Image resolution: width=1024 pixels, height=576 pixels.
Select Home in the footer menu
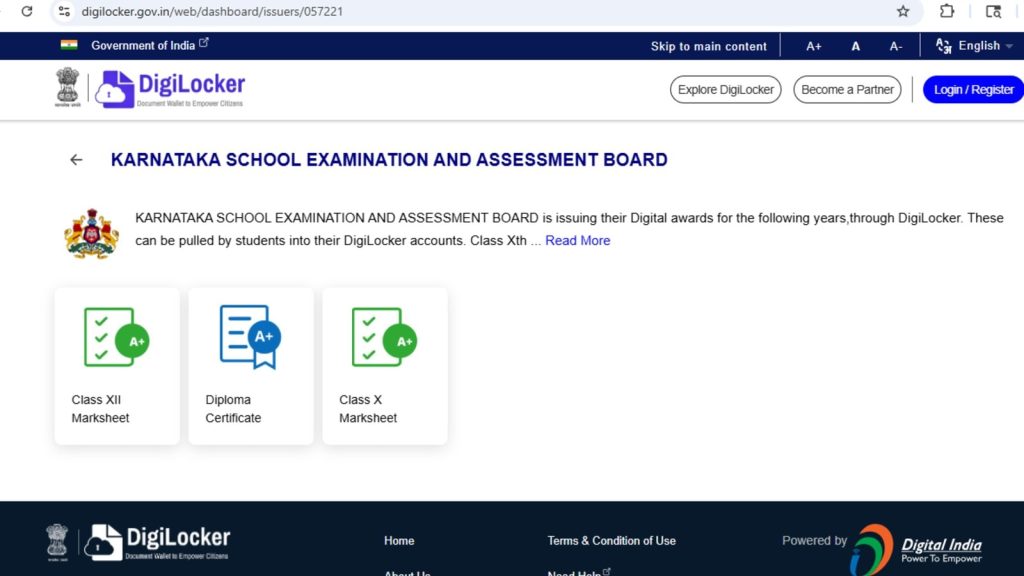click(399, 540)
